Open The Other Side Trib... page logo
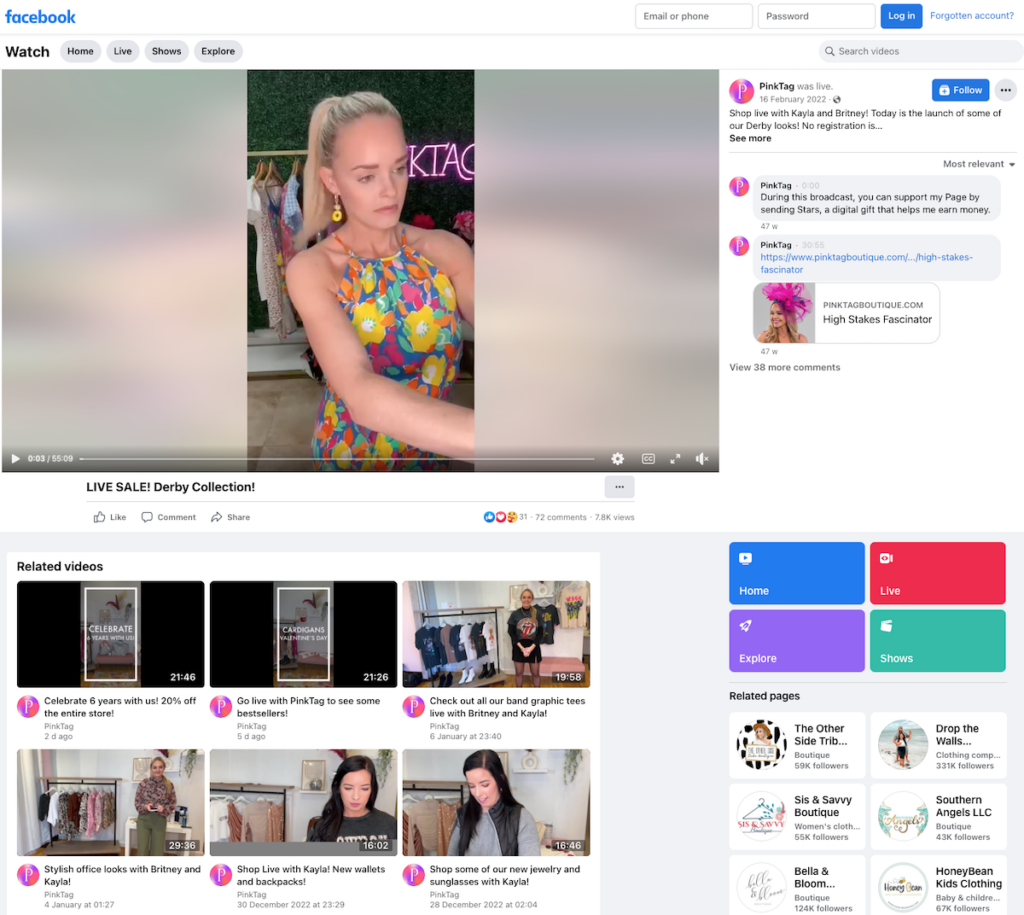 tap(761, 745)
